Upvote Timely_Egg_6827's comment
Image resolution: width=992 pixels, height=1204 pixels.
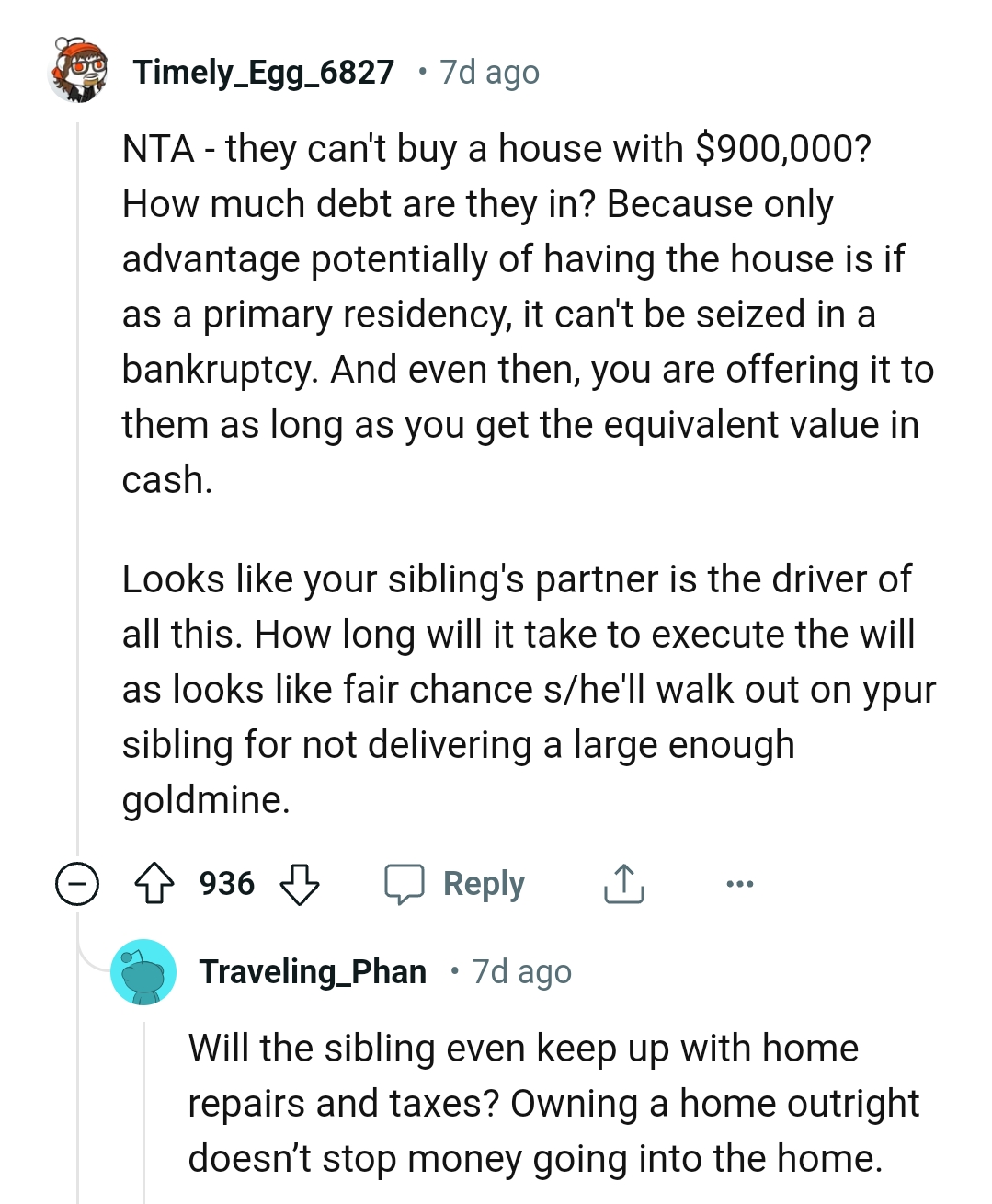point(156,883)
